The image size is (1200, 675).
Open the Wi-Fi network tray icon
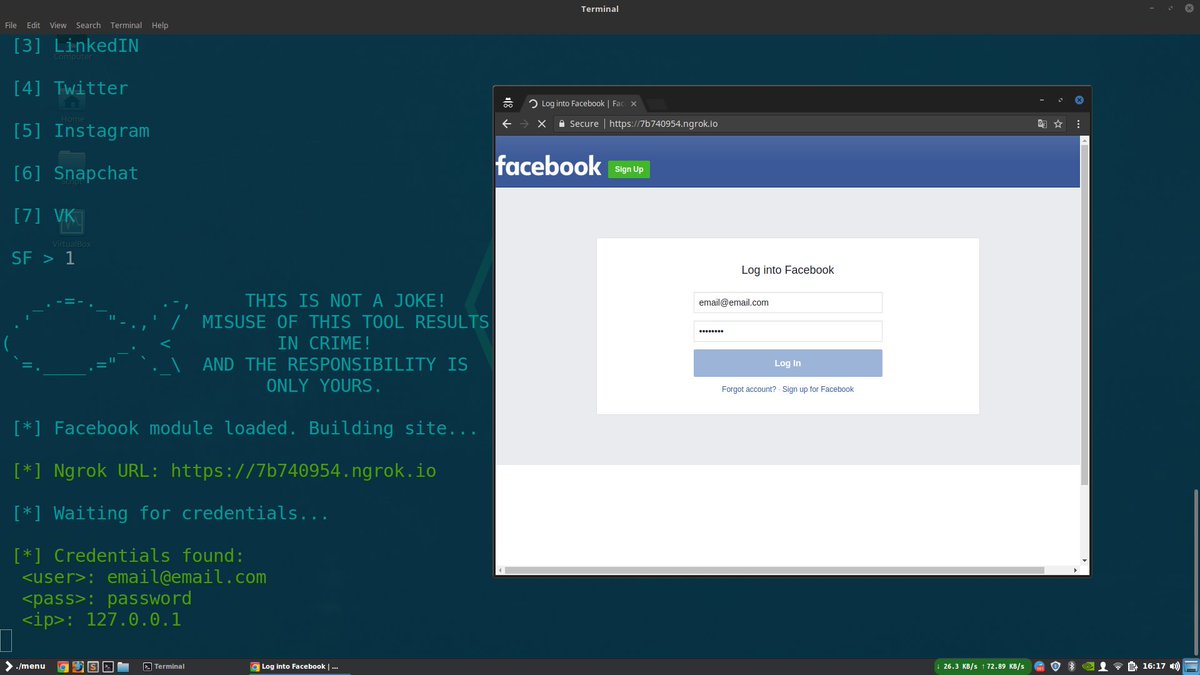coord(1118,666)
